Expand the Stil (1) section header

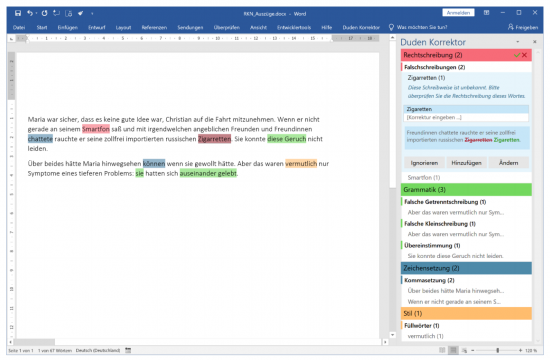[466, 313]
